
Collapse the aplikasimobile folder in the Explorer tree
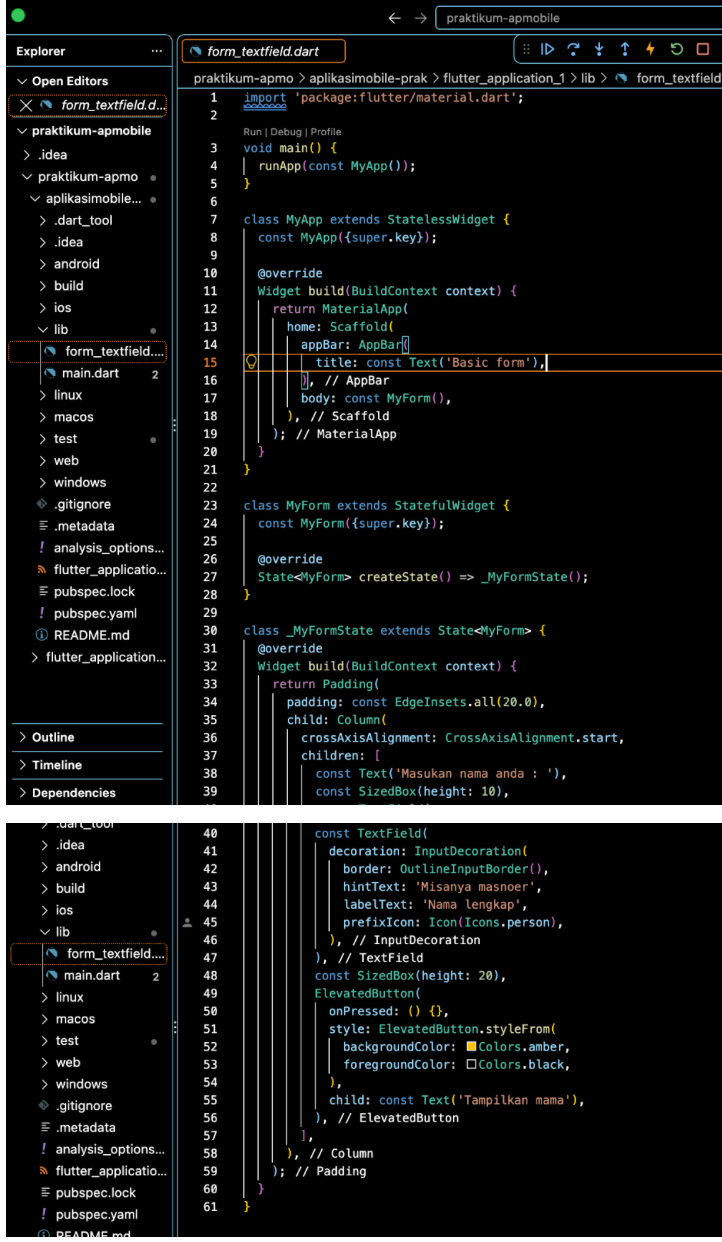click(x=36, y=199)
